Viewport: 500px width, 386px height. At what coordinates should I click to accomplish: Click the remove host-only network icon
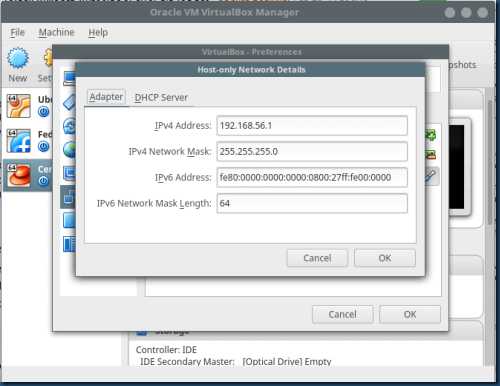click(x=431, y=155)
